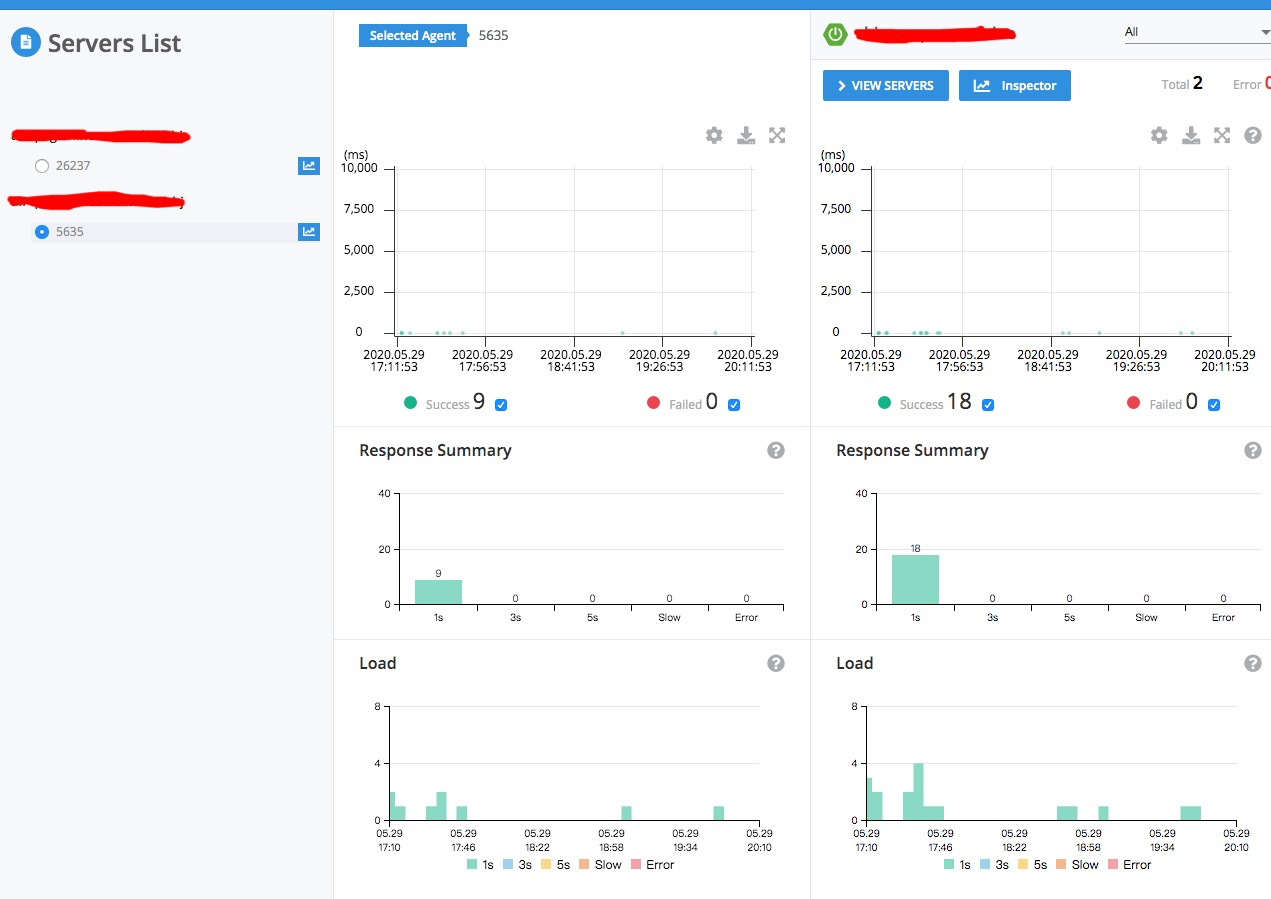
Task: Uncheck Failed checkbox on left chart
Action: pyautogui.click(x=734, y=404)
